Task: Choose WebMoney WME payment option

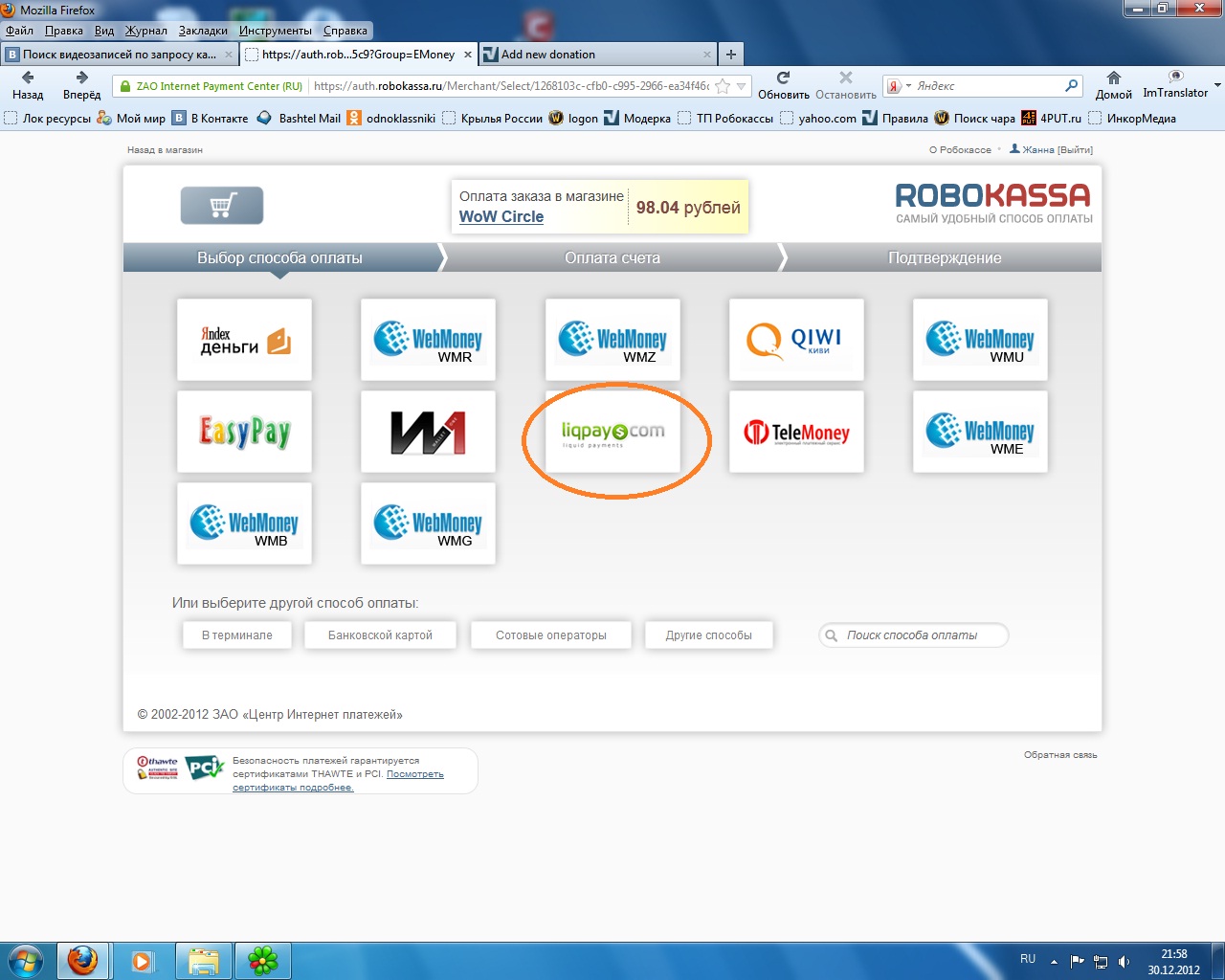Action: pyautogui.click(x=980, y=432)
